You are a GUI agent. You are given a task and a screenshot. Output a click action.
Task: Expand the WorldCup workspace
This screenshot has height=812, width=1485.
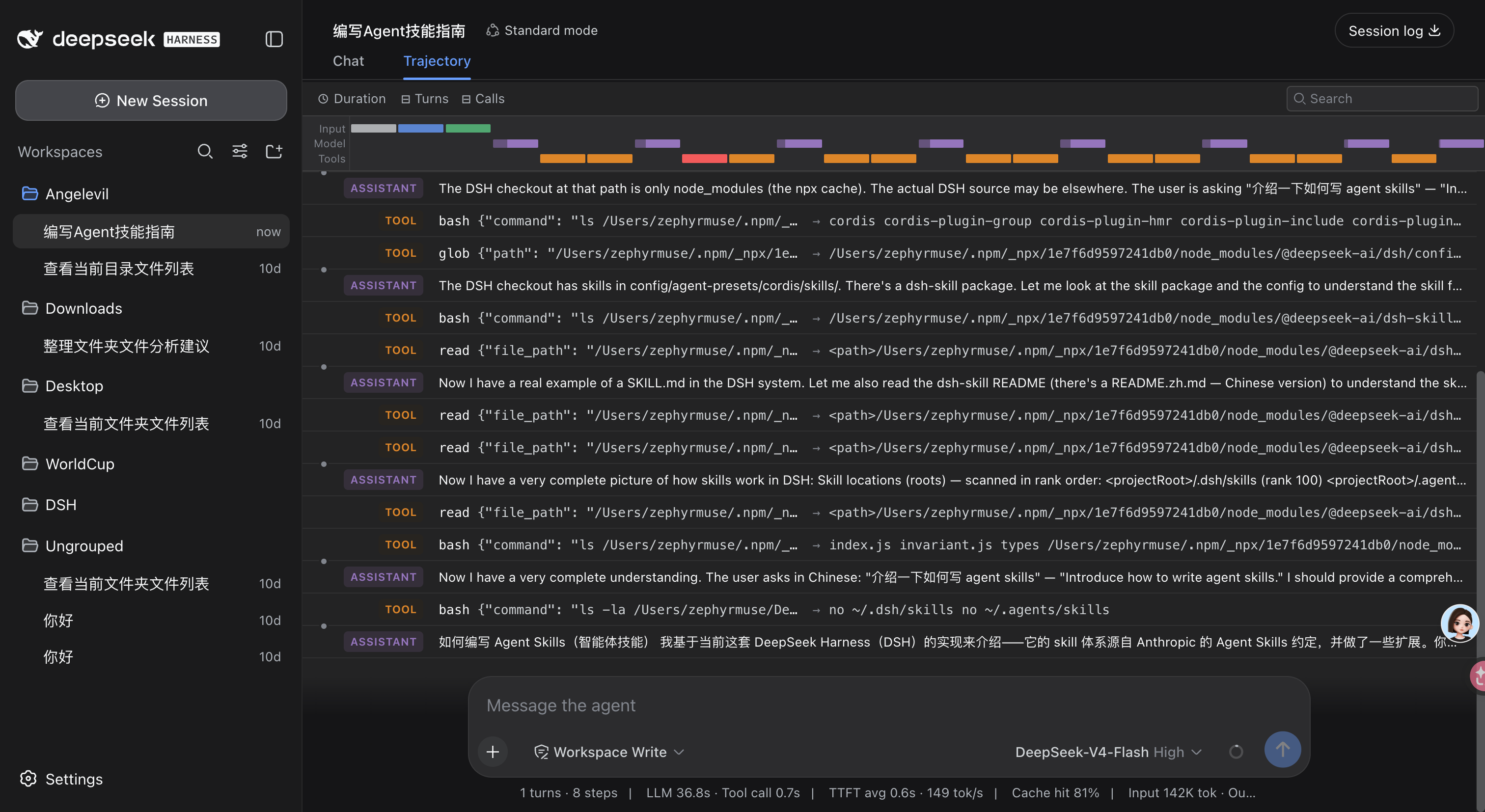click(80, 464)
